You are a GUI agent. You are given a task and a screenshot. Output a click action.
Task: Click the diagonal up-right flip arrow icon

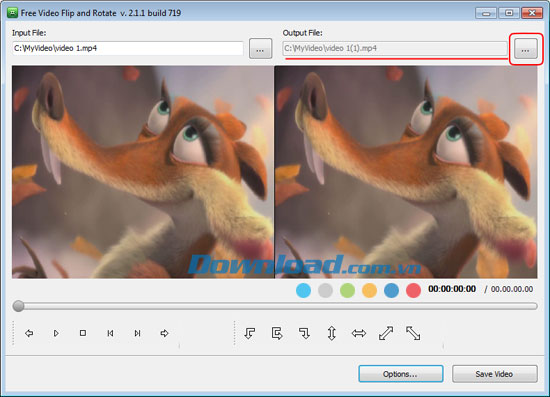[386, 333]
